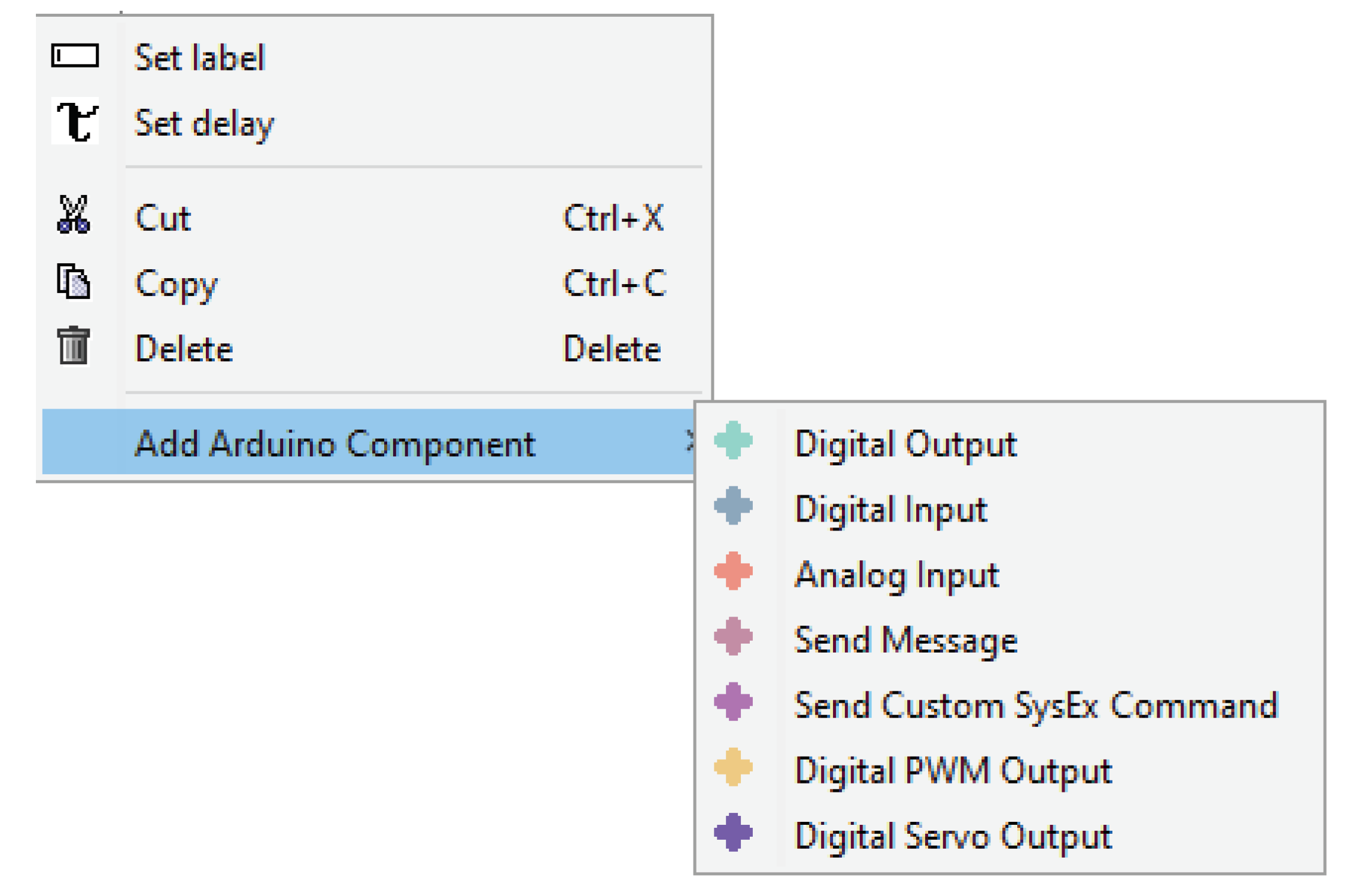
Task: Choose Set label from the context menu
Action: 200,58
